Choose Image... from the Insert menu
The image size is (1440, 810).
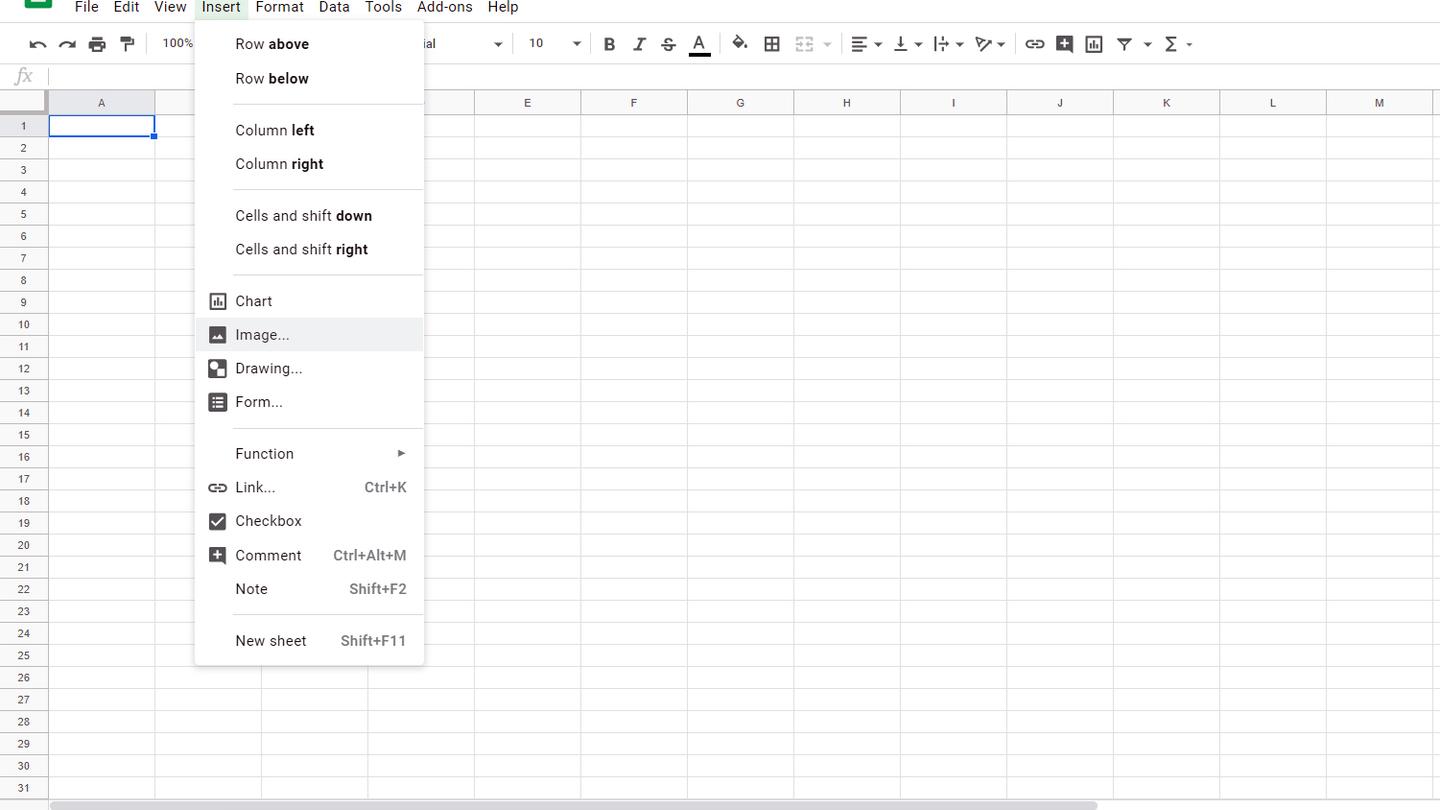pyautogui.click(x=262, y=335)
